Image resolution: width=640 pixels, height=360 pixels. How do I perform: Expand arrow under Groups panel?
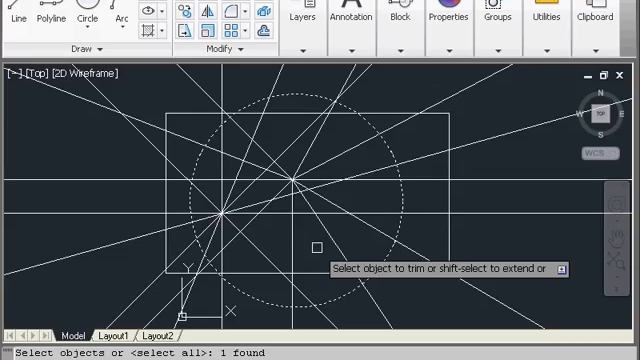point(498,51)
